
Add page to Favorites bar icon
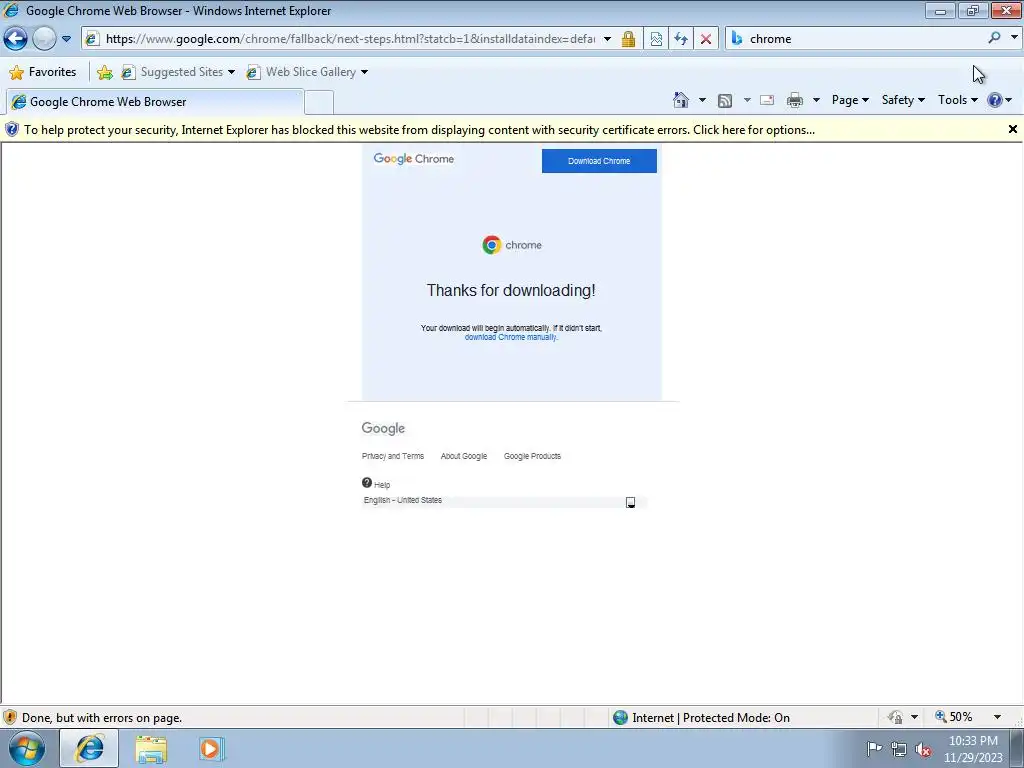coord(104,72)
